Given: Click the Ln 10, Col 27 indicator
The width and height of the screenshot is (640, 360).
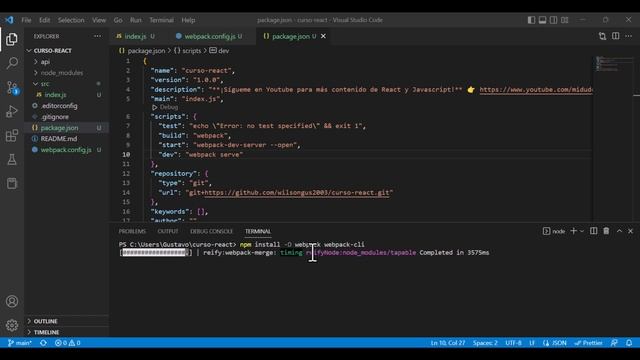Looking at the screenshot, I should coord(448,343).
